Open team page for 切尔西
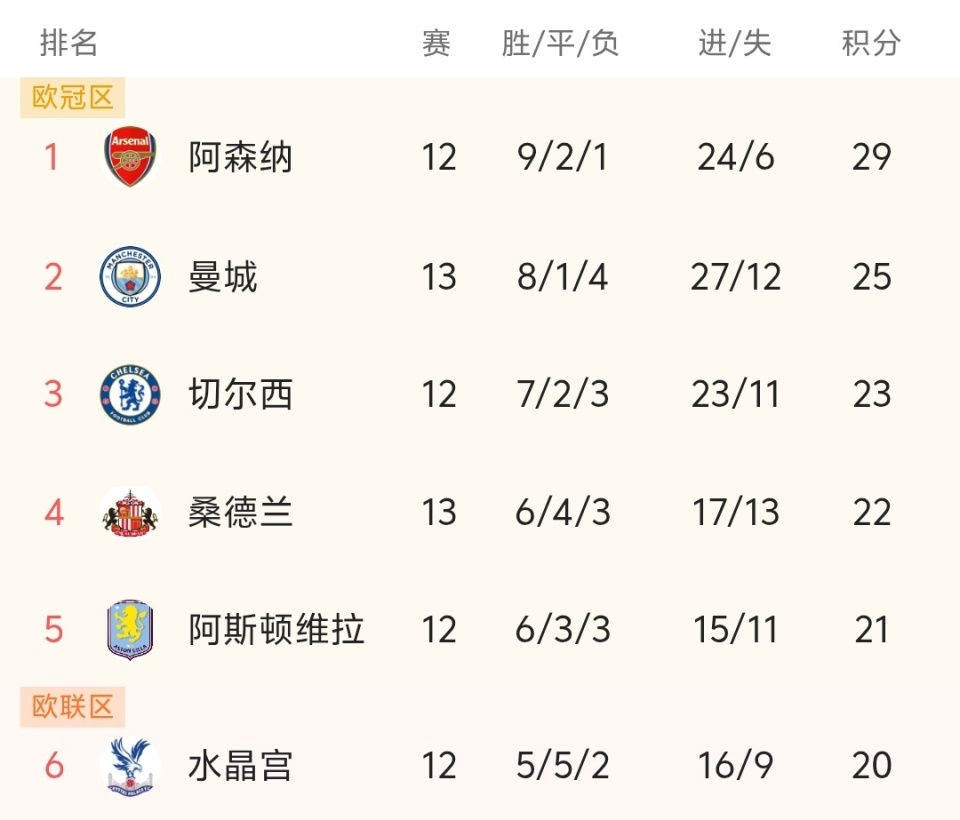The image size is (960, 820). pyautogui.click(x=240, y=394)
